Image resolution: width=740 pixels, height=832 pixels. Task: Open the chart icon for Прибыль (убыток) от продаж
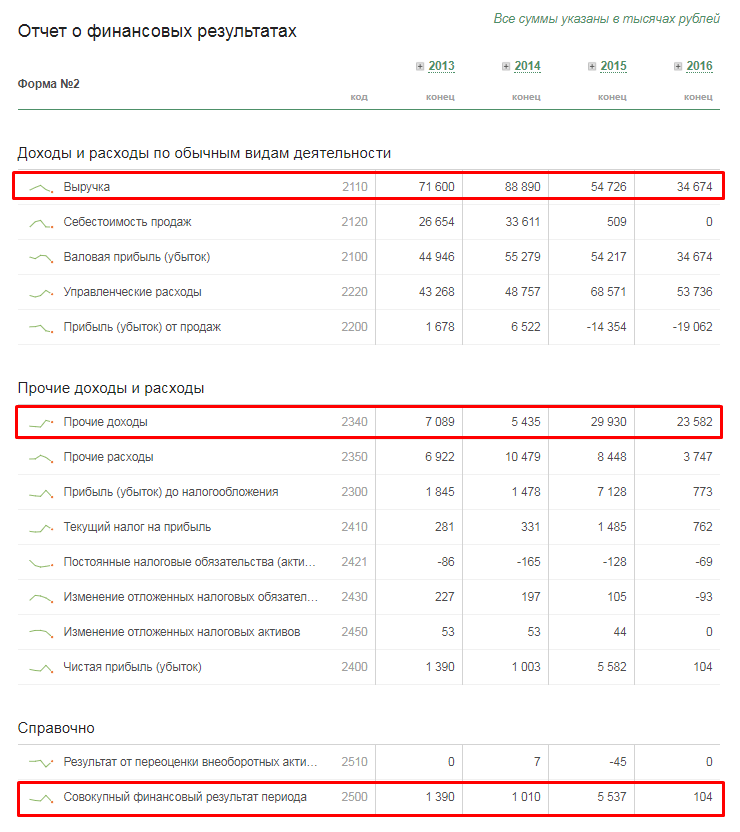[41, 328]
